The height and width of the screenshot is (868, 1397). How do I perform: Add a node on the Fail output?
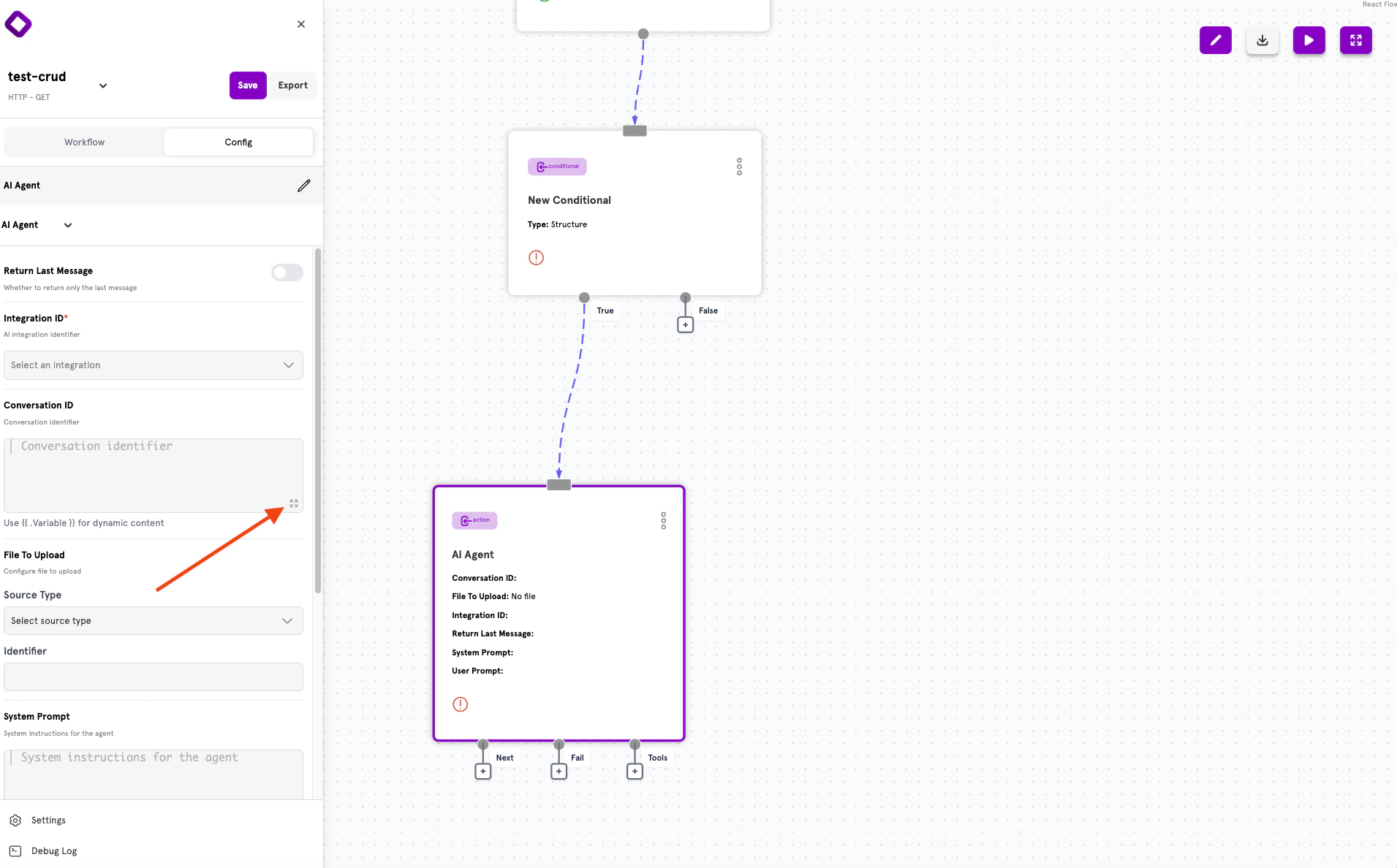(x=559, y=772)
